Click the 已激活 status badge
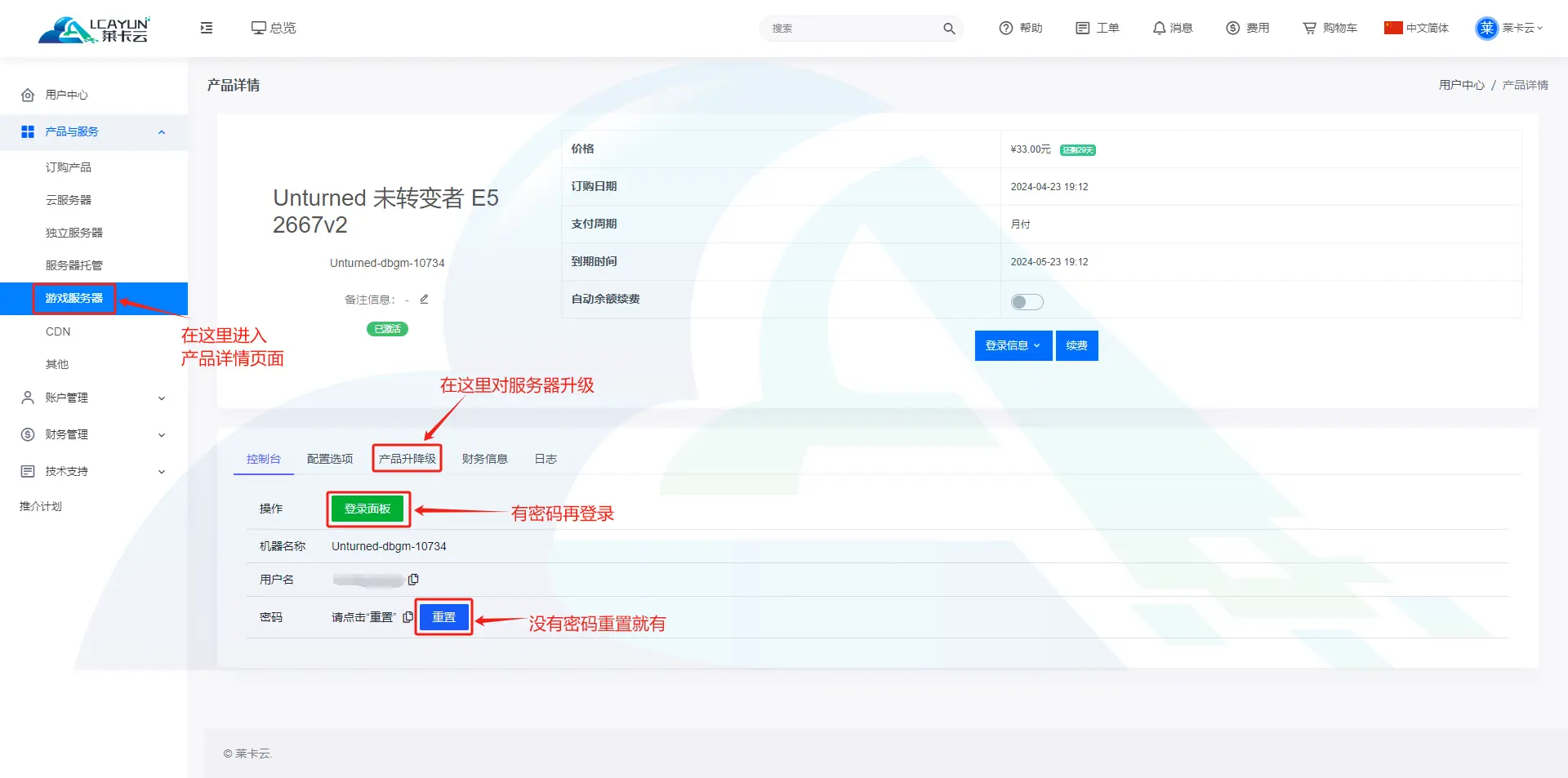 click(387, 329)
